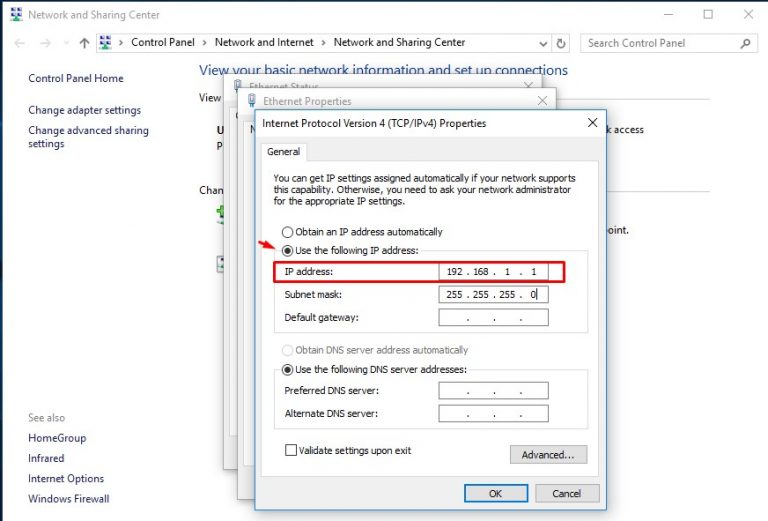
Task: Select Obtain an IP address automatically
Action: [288, 232]
